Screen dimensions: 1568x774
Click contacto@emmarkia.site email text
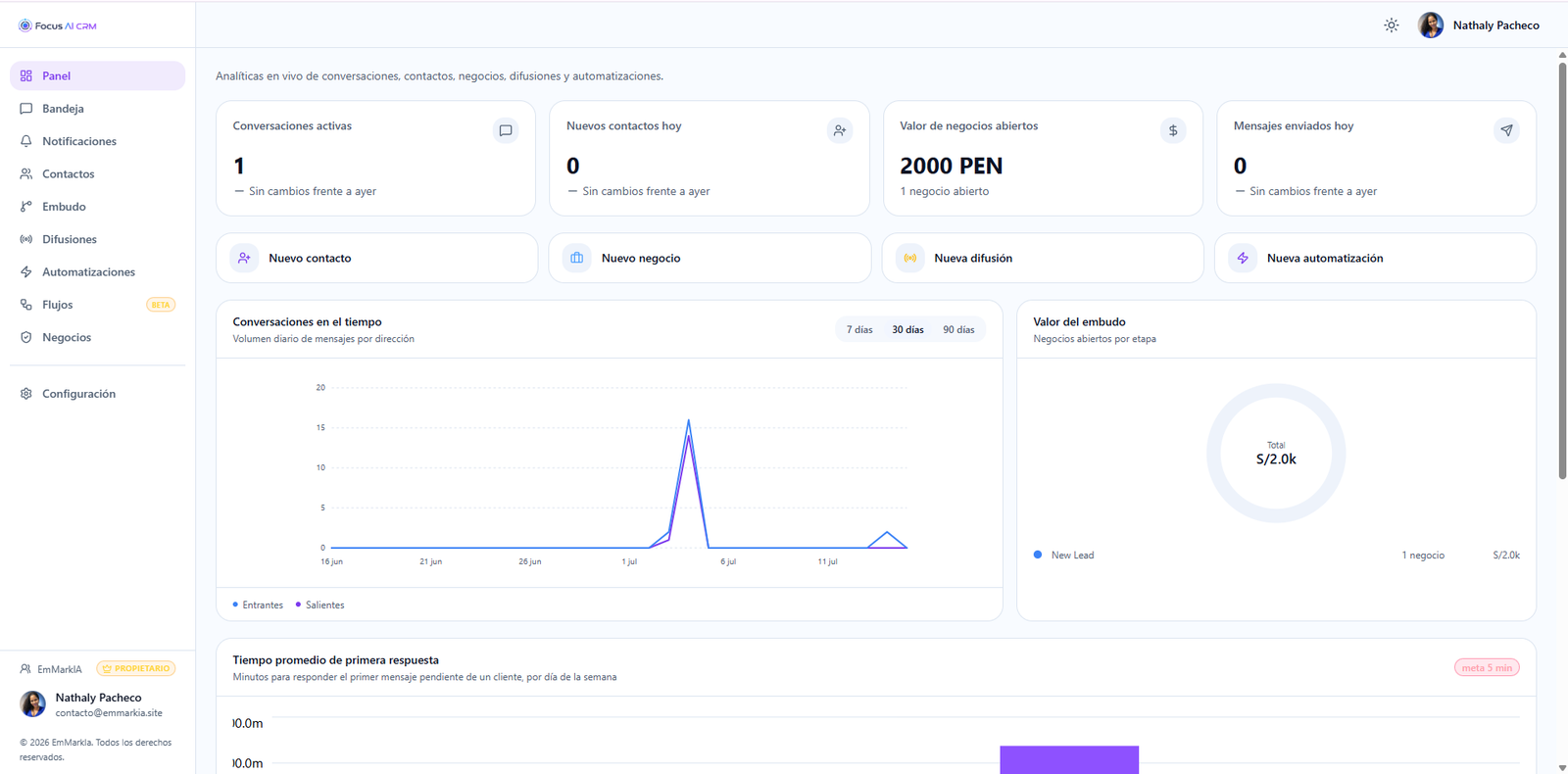tap(109, 713)
